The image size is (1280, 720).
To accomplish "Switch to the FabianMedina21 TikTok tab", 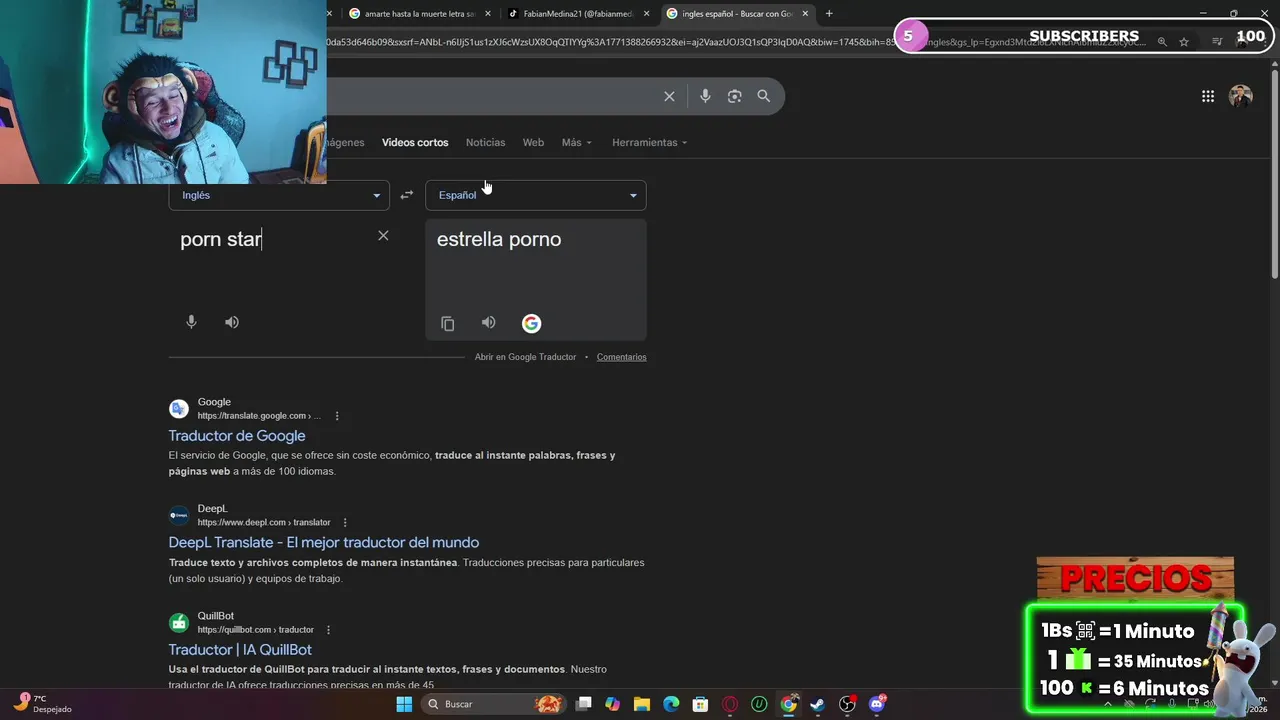I will click(x=576, y=14).
